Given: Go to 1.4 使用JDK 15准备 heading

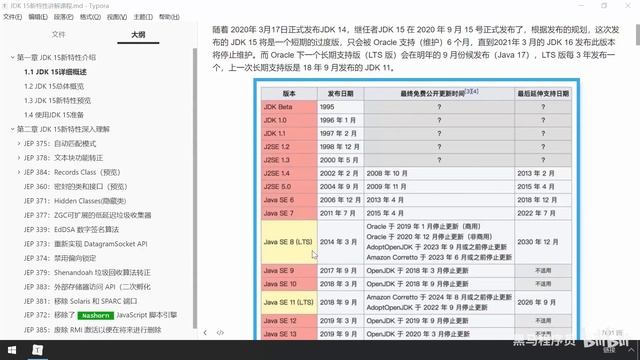Looking at the screenshot, I should [x=54, y=115].
